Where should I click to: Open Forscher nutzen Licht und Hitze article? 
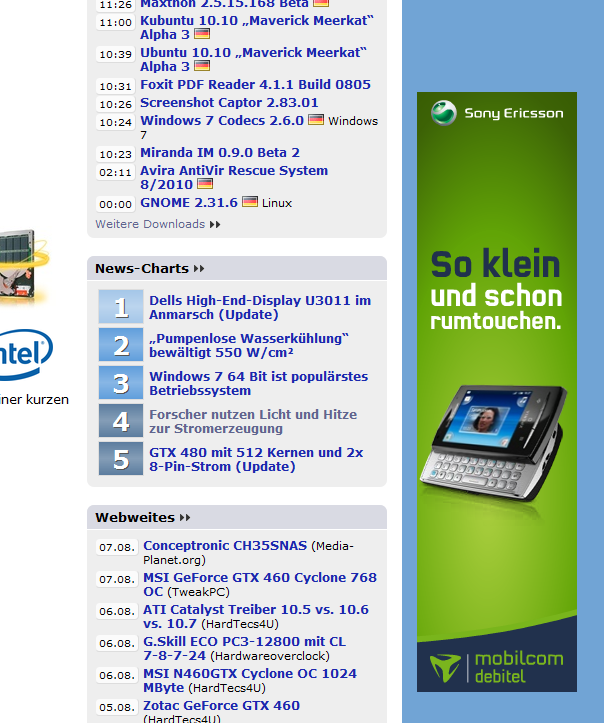(x=253, y=421)
